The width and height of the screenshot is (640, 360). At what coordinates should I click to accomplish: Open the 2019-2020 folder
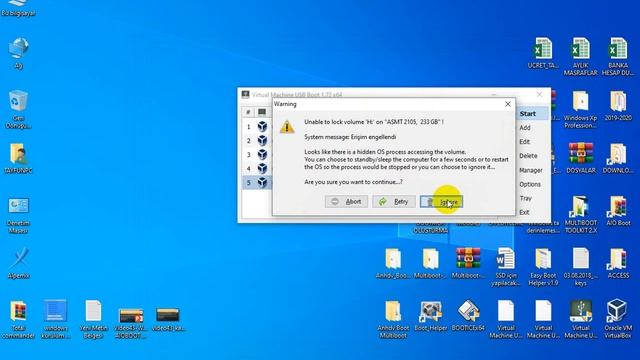pyautogui.click(x=618, y=105)
